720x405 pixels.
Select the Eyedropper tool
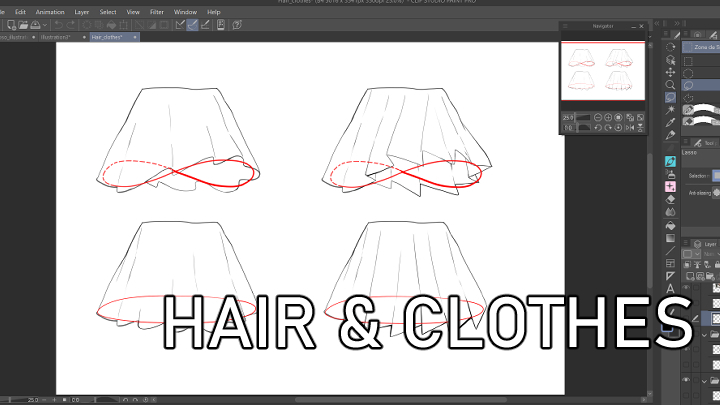pyautogui.click(x=670, y=123)
